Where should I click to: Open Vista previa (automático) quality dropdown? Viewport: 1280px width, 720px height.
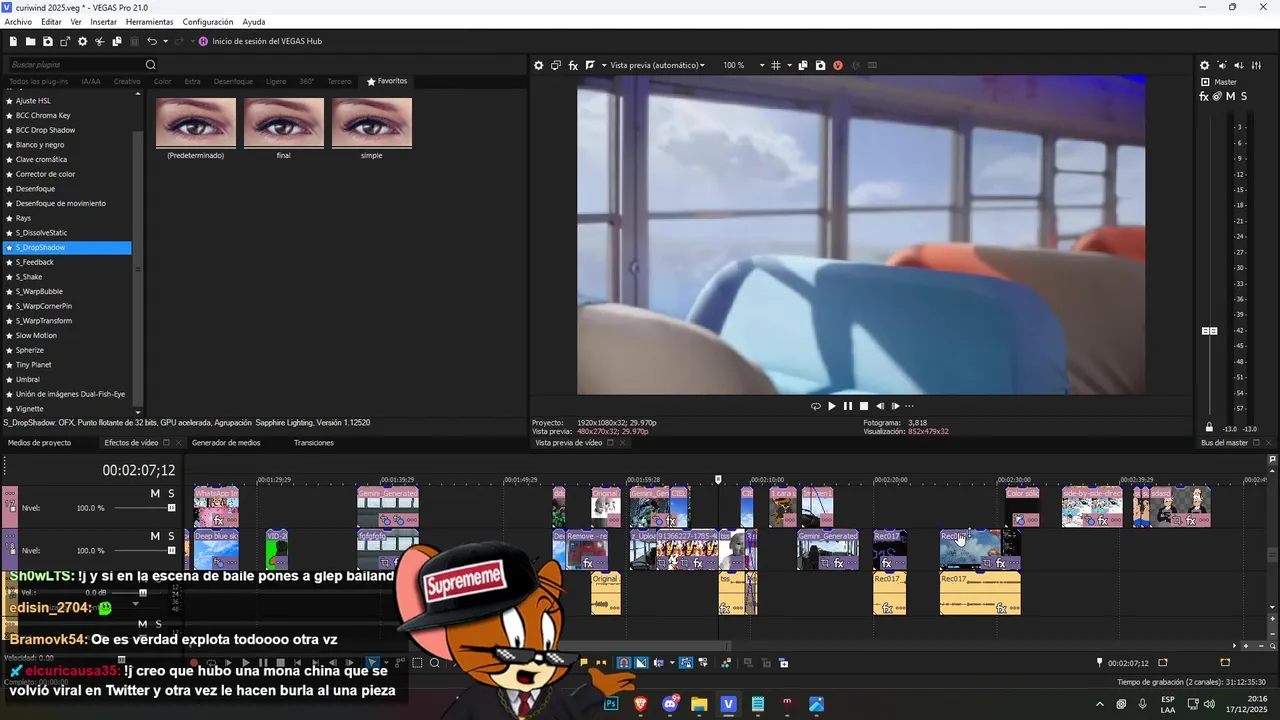(656, 65)
